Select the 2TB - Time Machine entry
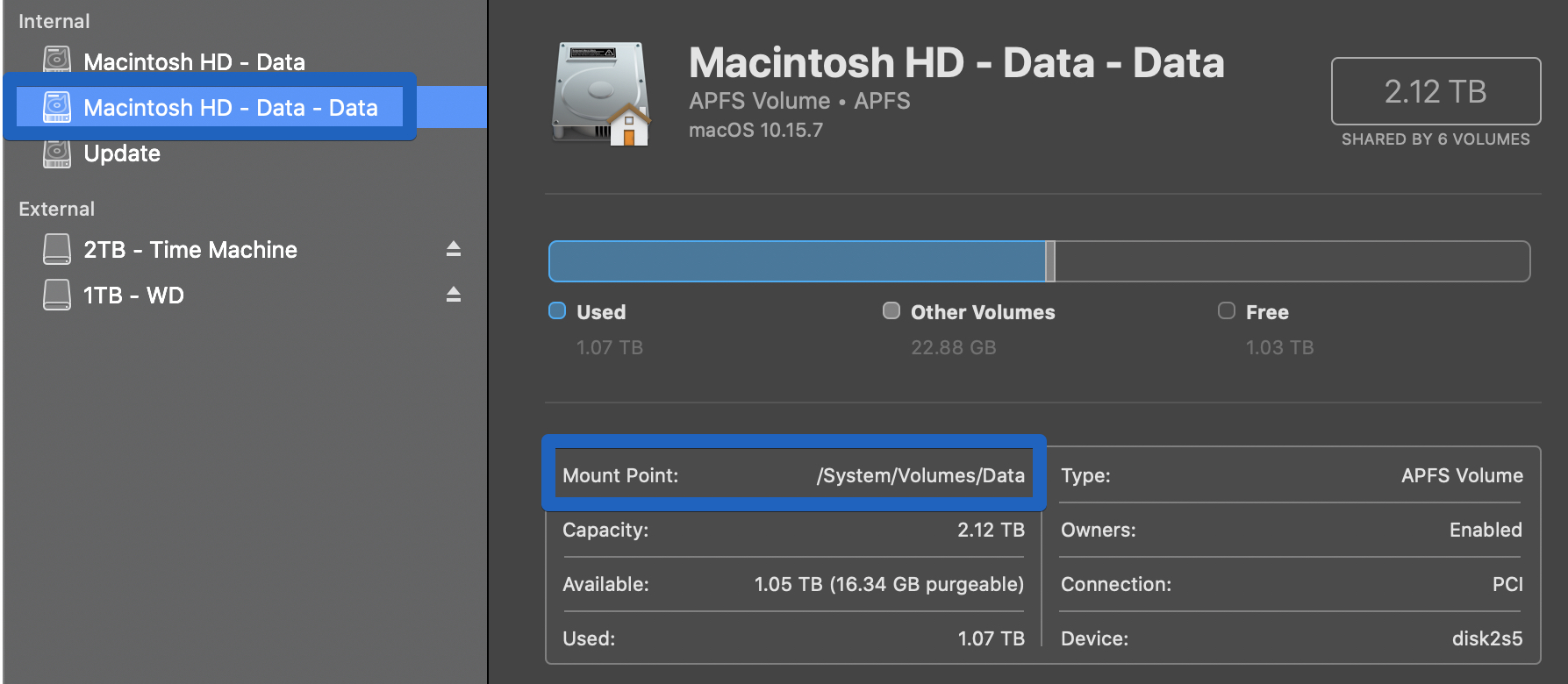The height and width of the screenshot is (684, 1568). point(190,250)
